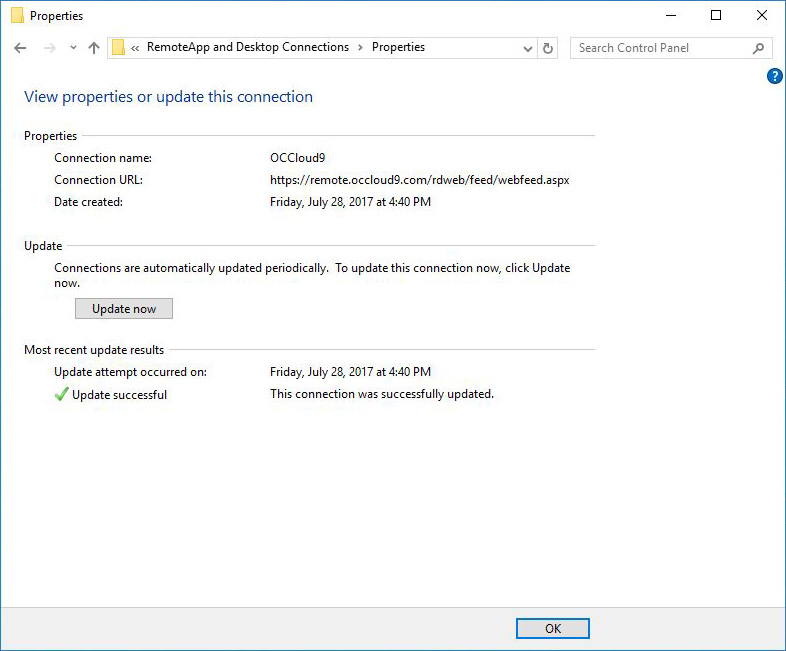Select the connection URL text

[x=420, y=180]
